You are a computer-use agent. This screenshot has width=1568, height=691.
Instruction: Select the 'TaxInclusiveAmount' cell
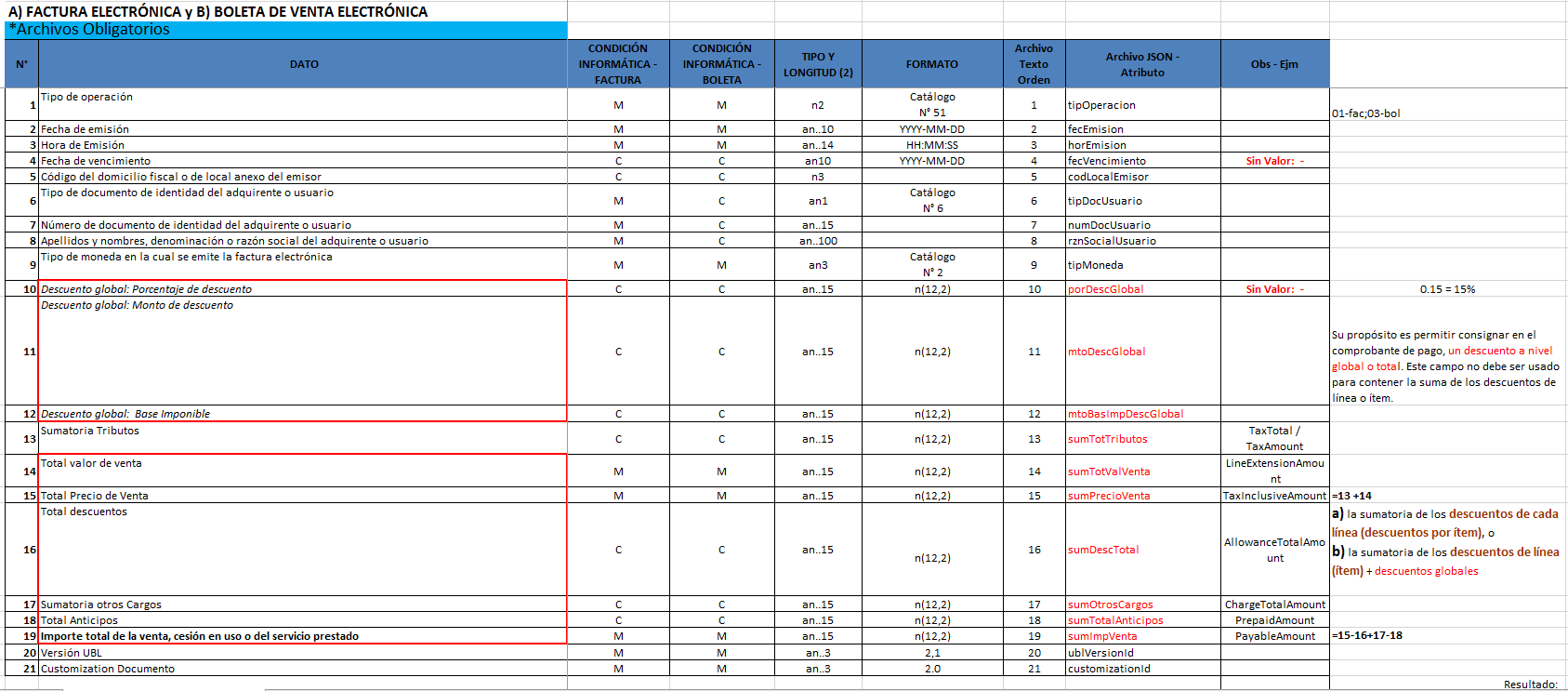(x=1274, y=496)
